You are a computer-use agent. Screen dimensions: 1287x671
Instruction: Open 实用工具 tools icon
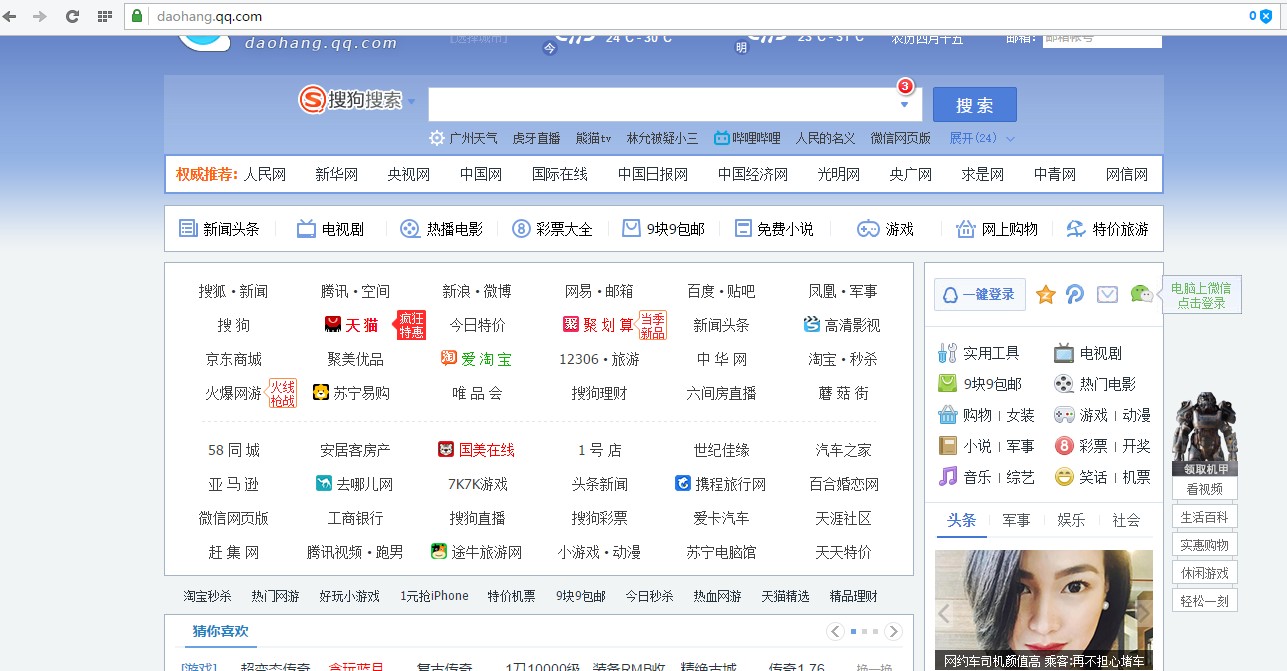[947, 352]
